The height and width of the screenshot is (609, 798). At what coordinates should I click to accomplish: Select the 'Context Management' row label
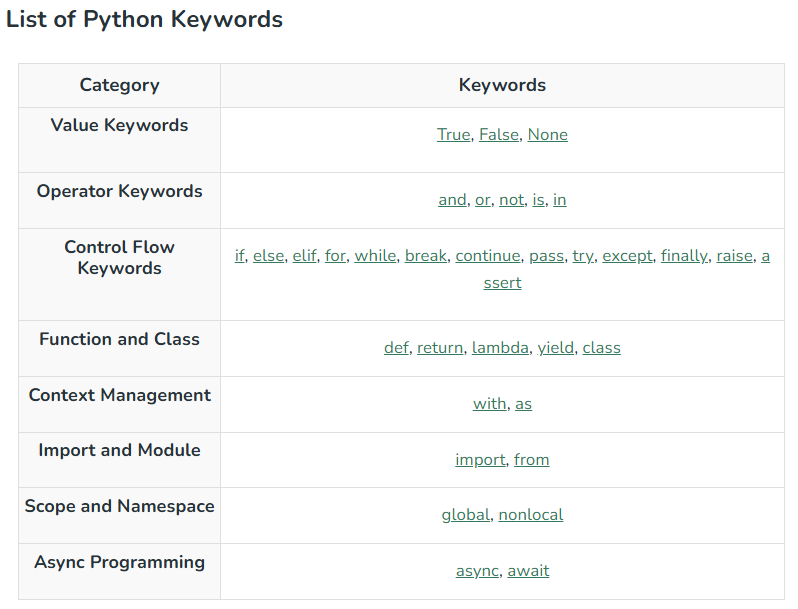pos(120,395)
